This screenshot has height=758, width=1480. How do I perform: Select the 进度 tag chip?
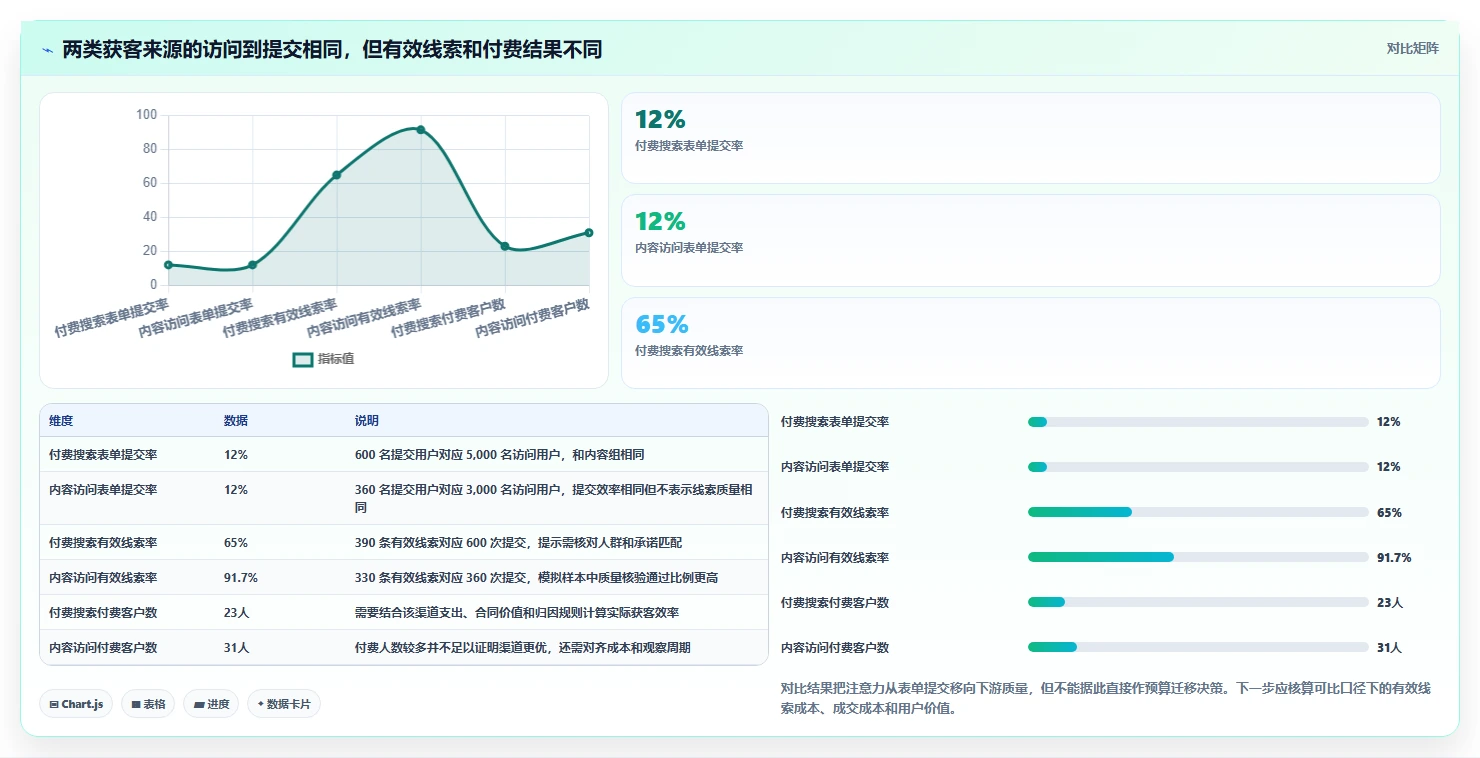[x=211, y=704]
